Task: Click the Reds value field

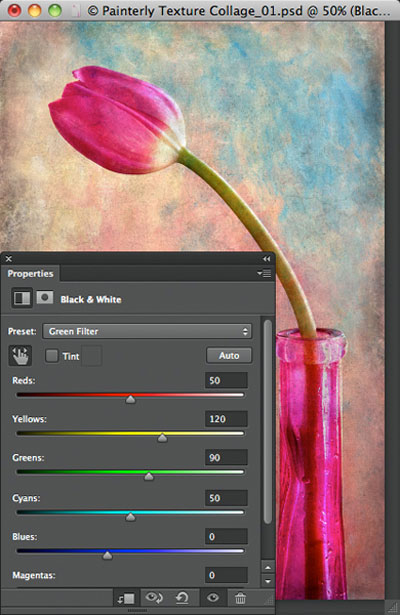Action: click(x=226, y=380)
